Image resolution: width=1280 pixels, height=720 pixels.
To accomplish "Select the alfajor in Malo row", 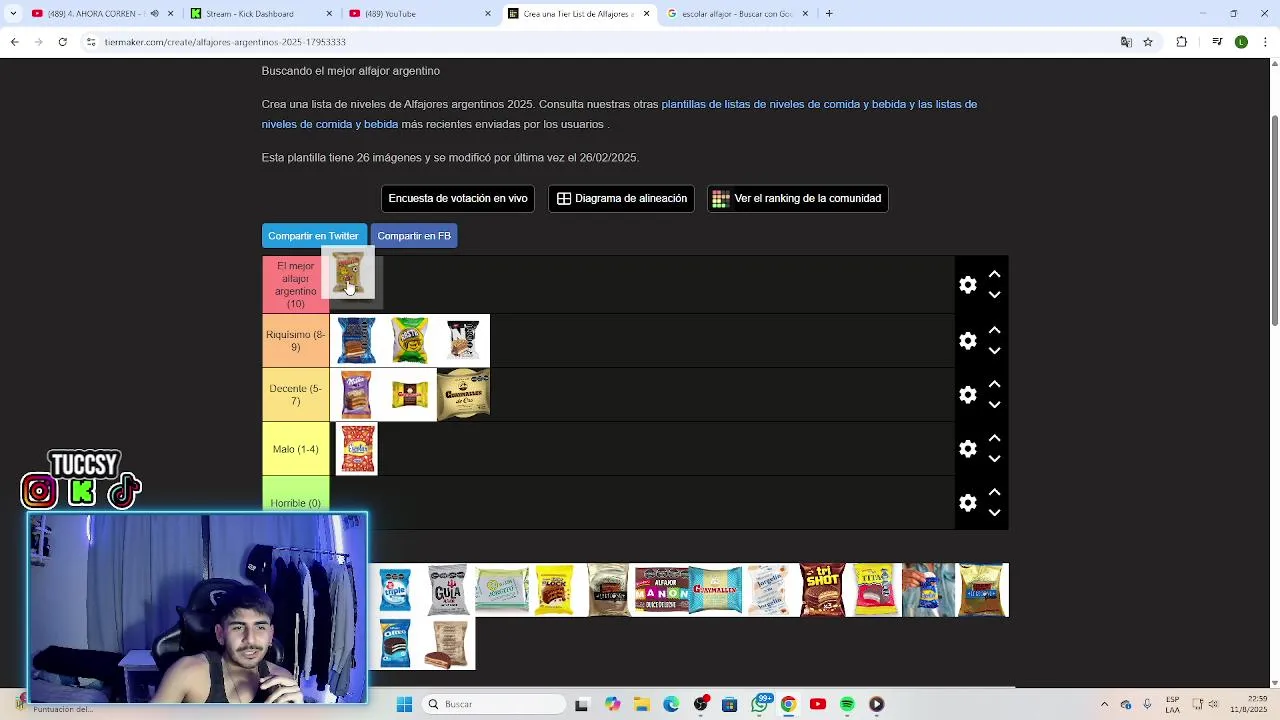I will [x=357, y=449].
